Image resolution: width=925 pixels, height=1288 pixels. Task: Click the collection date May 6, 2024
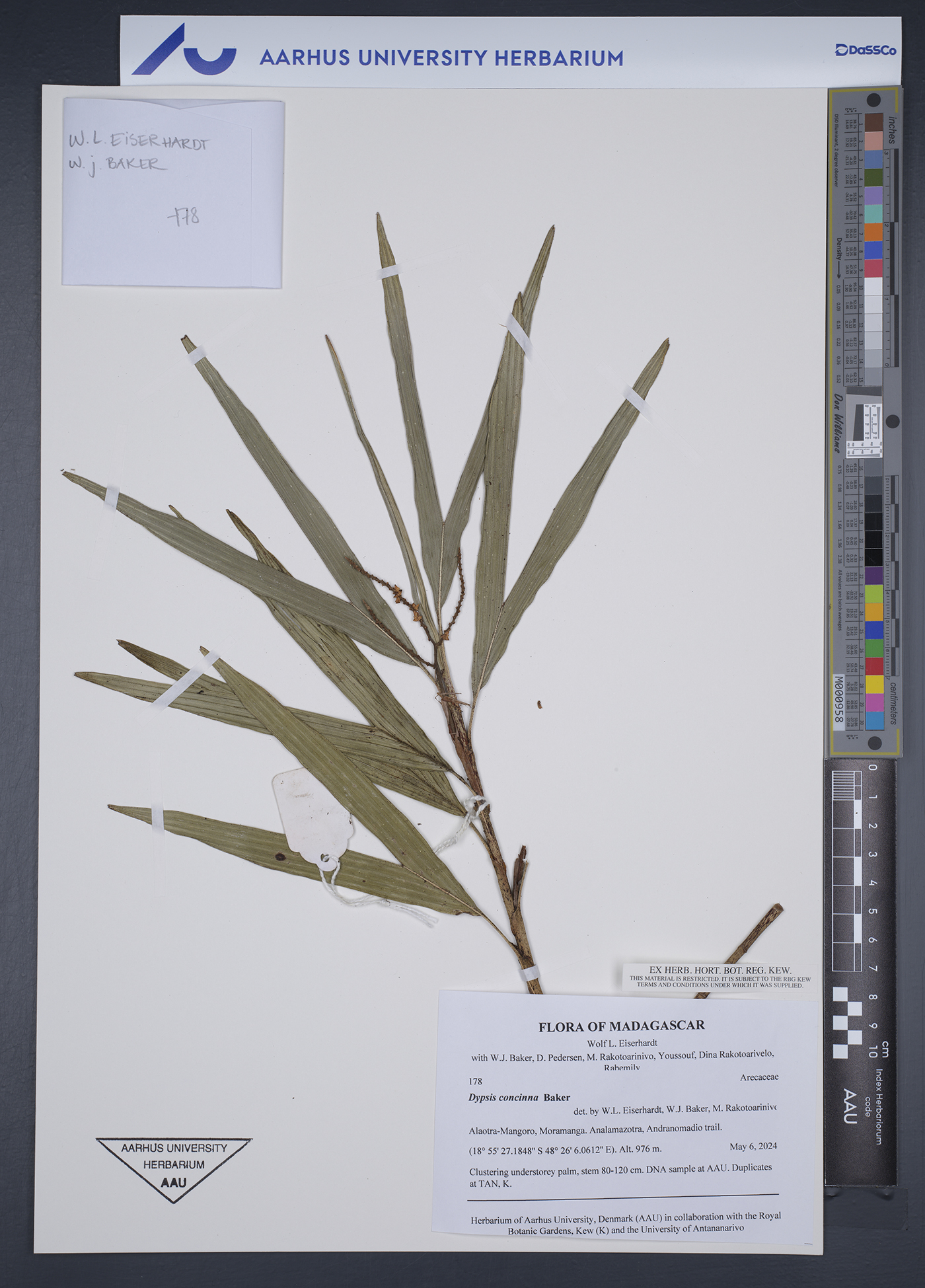pos(753,1146)
